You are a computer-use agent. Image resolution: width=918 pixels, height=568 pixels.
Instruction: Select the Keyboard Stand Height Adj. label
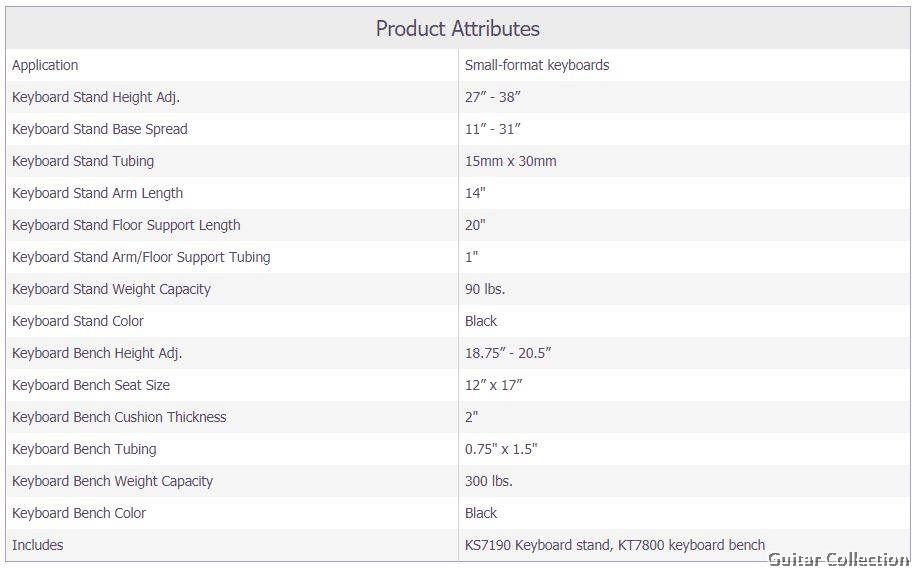pyautogui.click(x=96, y=97)
